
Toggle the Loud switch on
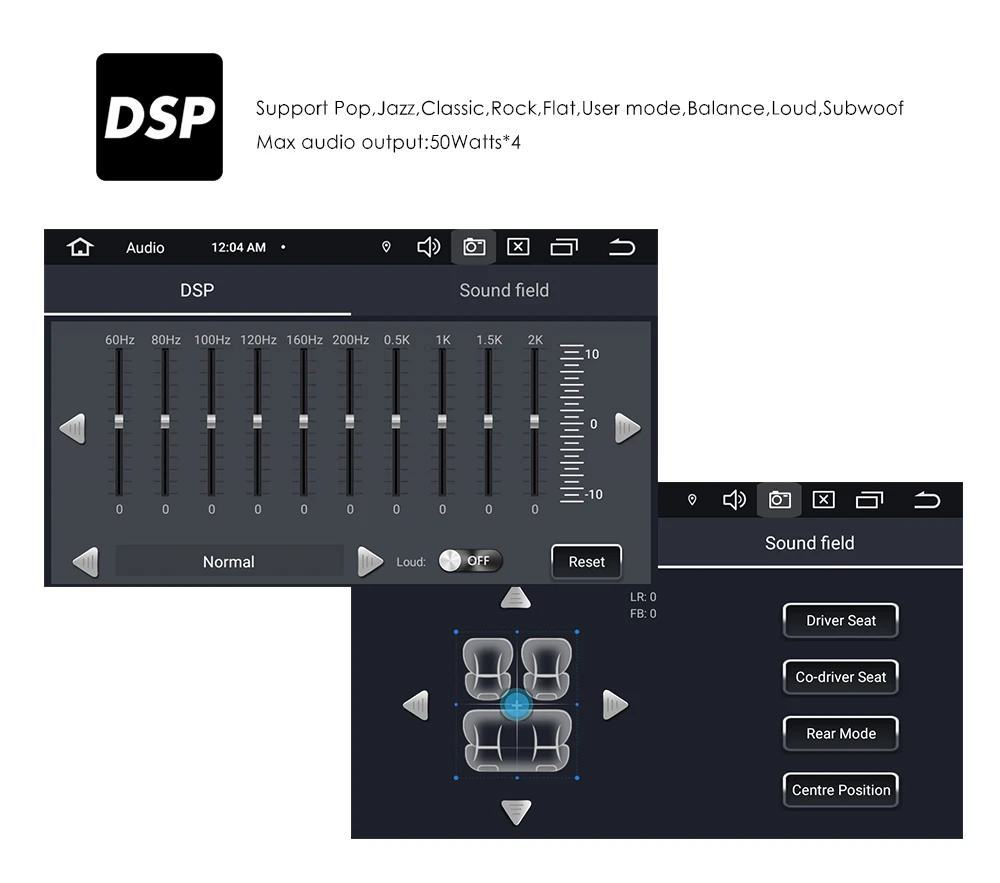click(470, 561)
